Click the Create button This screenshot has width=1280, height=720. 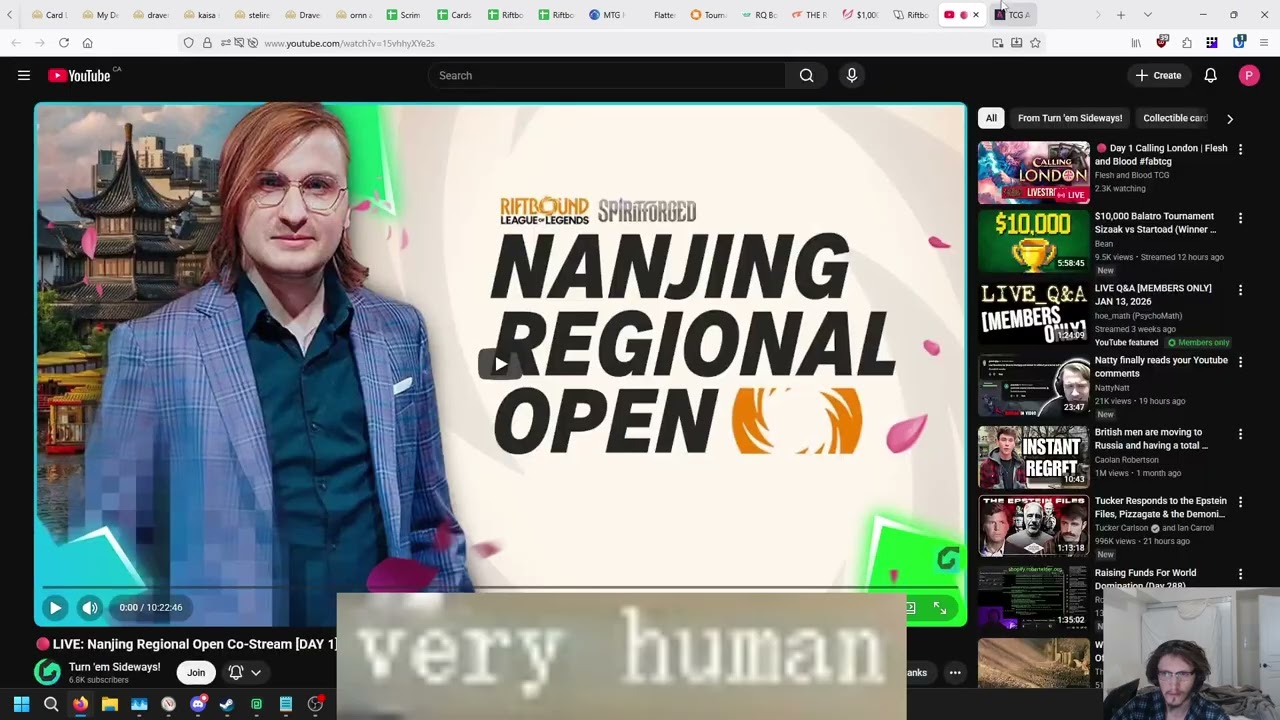pyautogui.click(x=1158, y=75)
